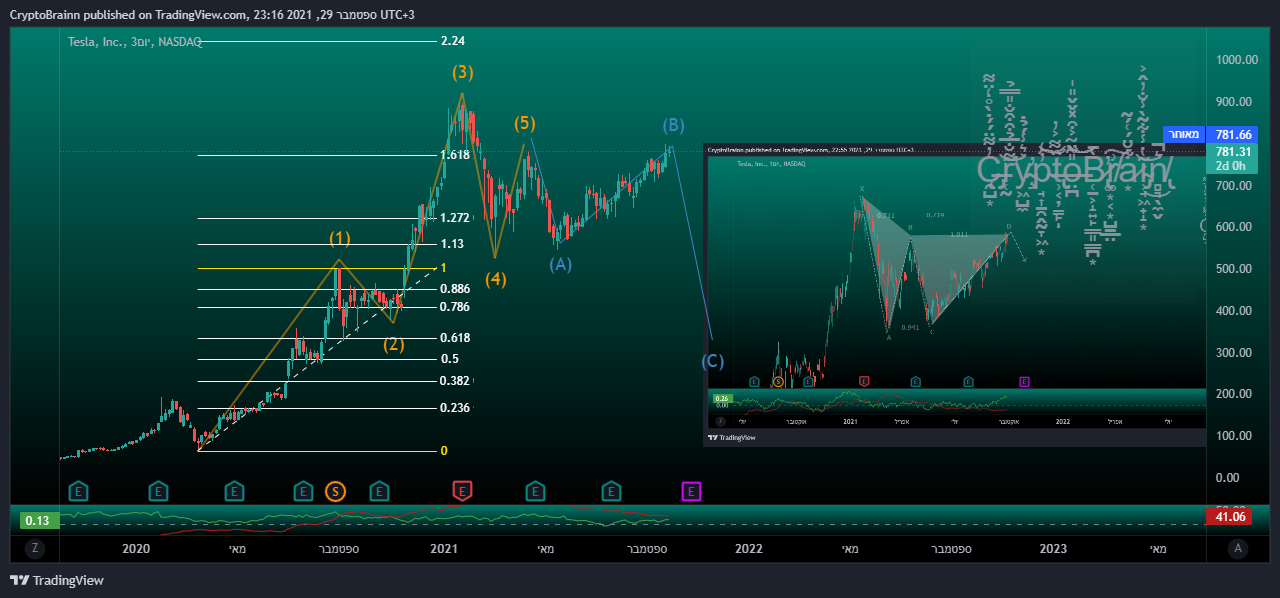Click the 1000.00 price scale label
This screenshot has width=1280, height=598.
click(1236, 60)
